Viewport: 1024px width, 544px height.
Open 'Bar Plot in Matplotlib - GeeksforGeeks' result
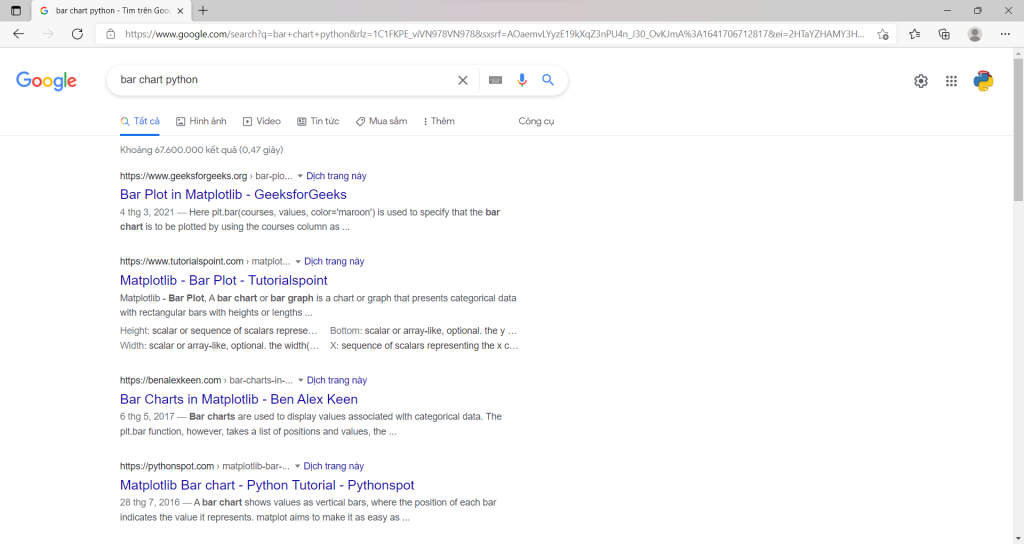pyautogui.click(x=233, y=195)
